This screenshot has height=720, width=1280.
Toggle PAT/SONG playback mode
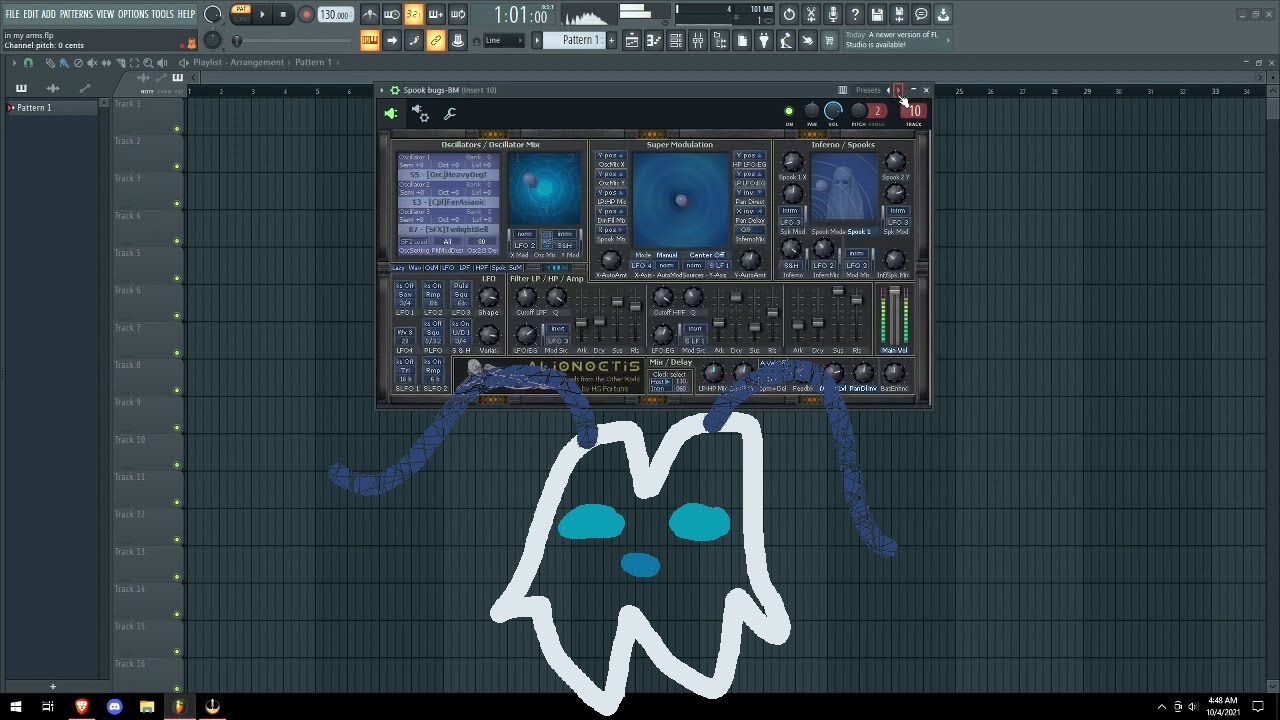pyautogui.click(x=241, y=14)
